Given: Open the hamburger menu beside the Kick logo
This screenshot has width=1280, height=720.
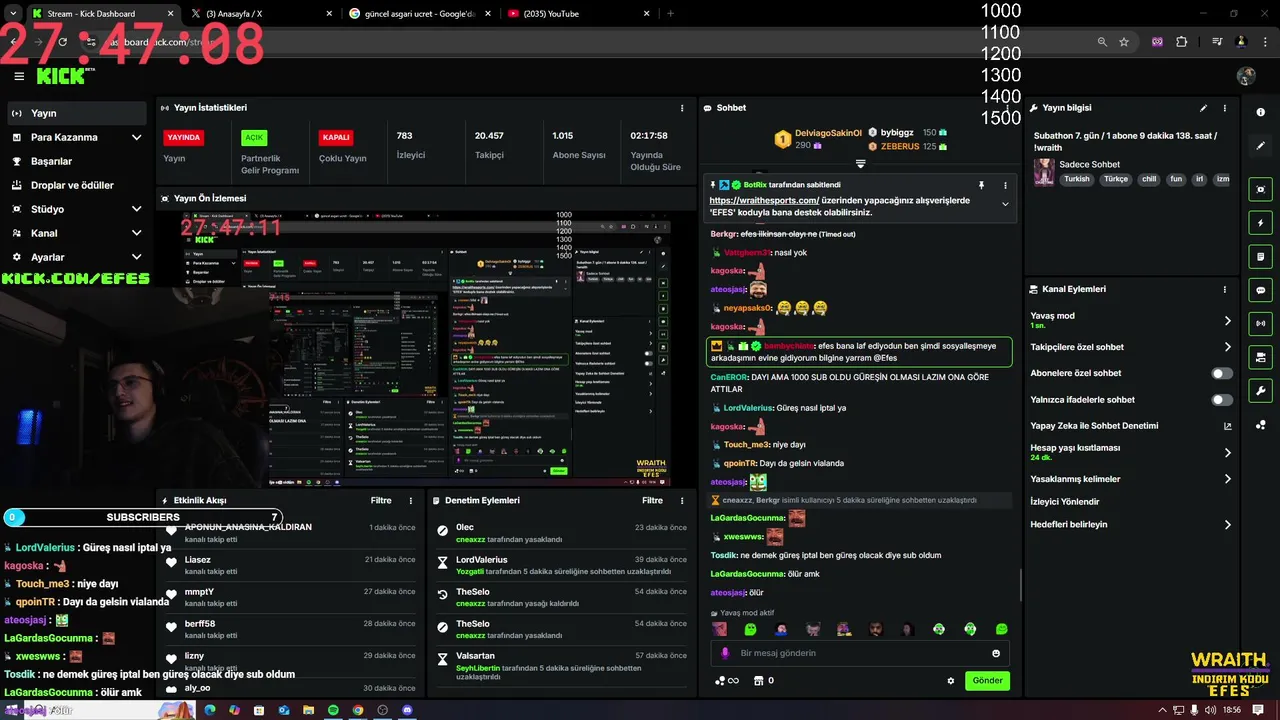Looking at the screenshot, I should tap(19, 76).
